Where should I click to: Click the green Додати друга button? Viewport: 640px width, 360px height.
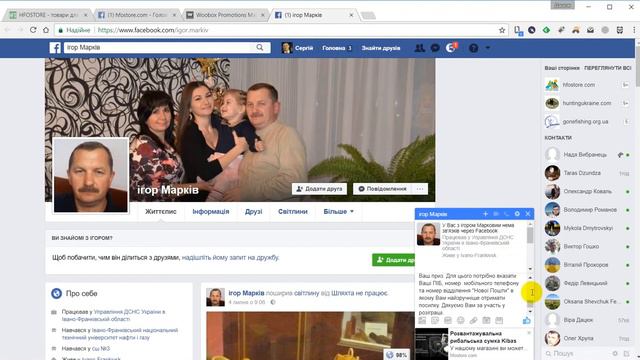[x=393, y=260]
